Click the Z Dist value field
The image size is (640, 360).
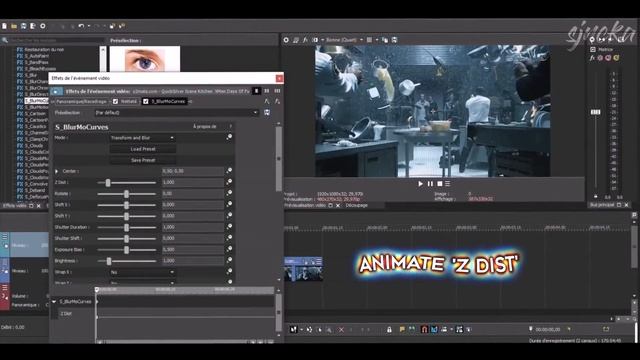(x=193, y=182)
